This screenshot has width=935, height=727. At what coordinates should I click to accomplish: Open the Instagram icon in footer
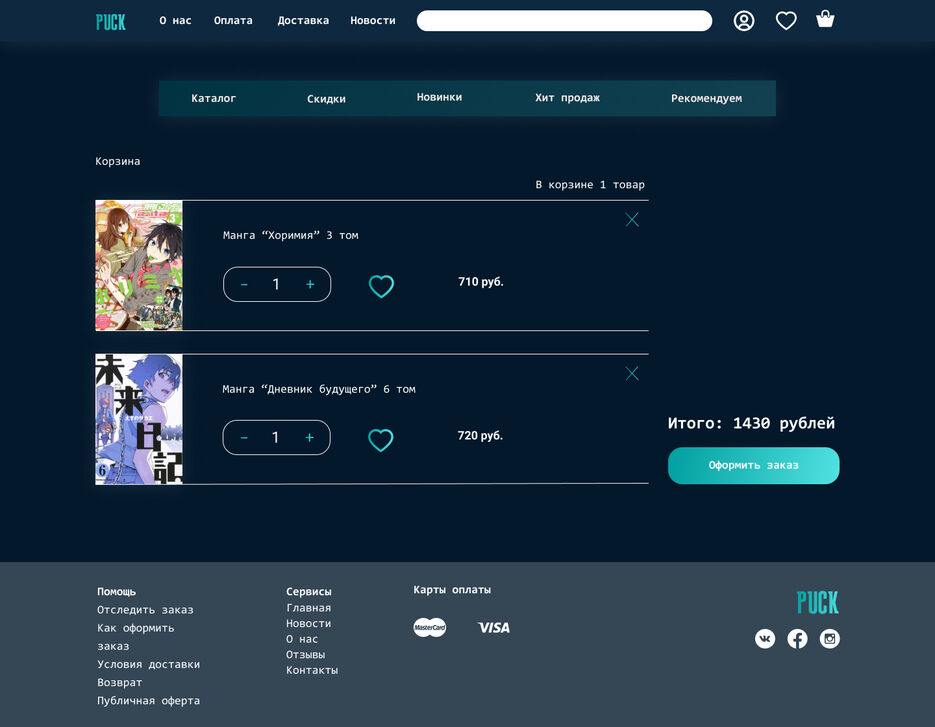(x=830, y=639)
